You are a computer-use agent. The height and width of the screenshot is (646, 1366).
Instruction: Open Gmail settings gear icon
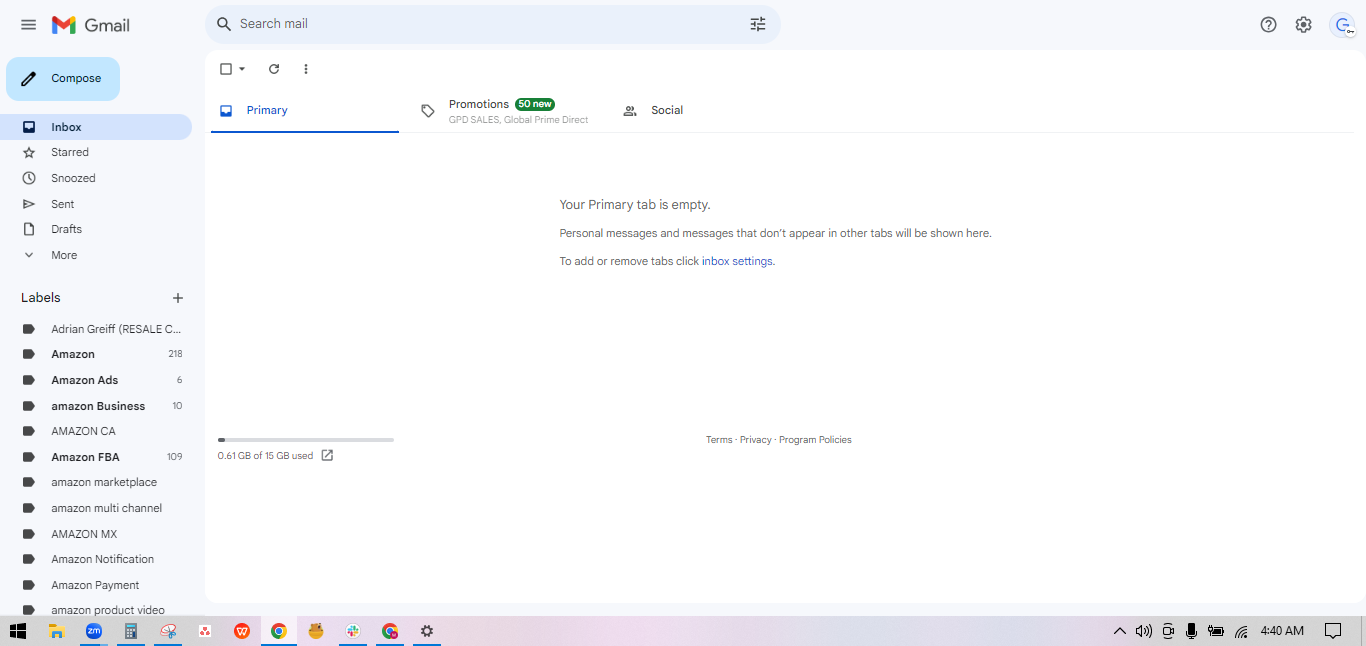coord(1303,25)
